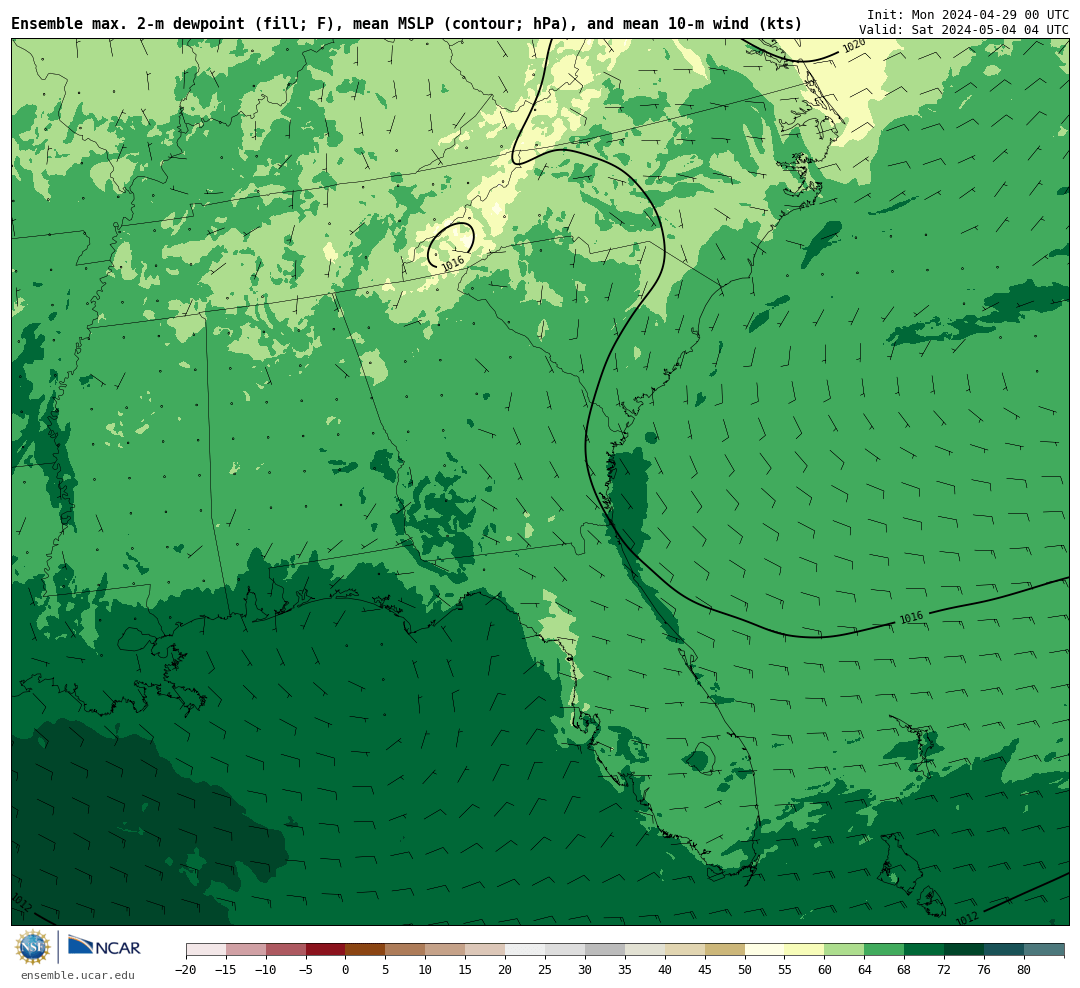Pick the tan swatch between 40 and 45

[x=685, y=949]
